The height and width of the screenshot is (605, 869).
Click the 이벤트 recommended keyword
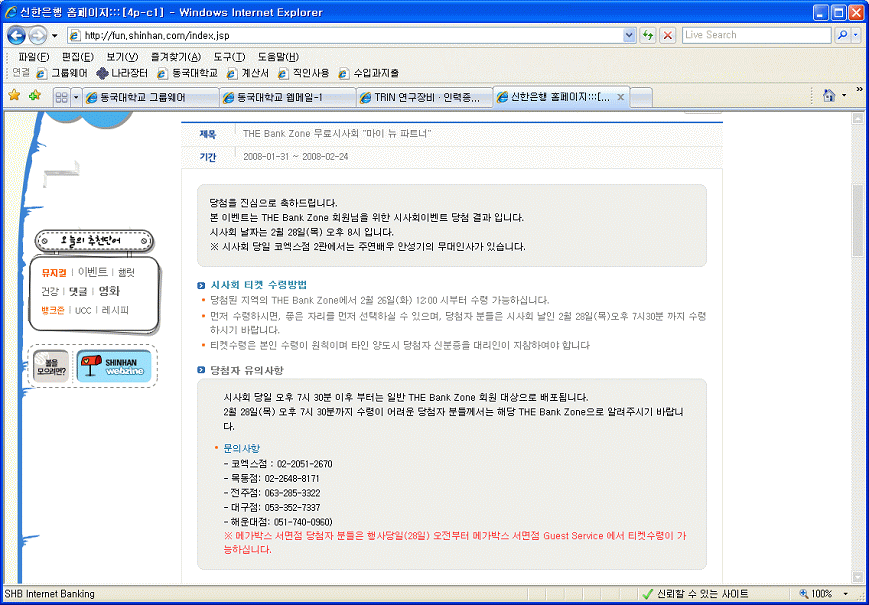[93, 272]
